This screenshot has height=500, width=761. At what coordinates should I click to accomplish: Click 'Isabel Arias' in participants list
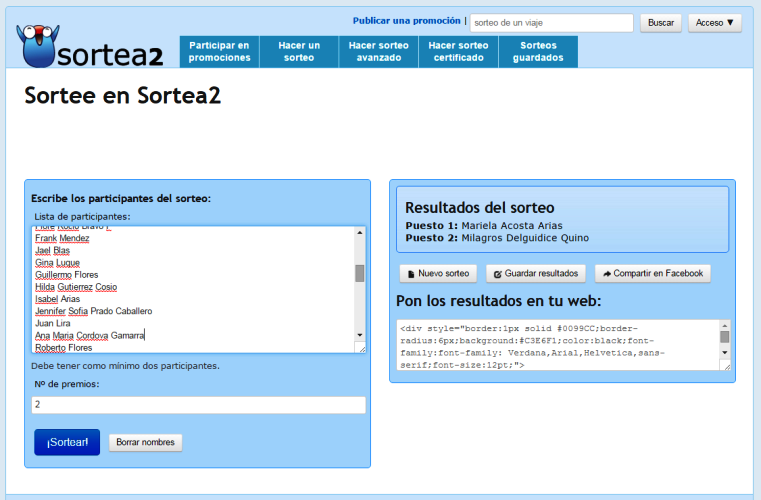[x=57, y=299]
